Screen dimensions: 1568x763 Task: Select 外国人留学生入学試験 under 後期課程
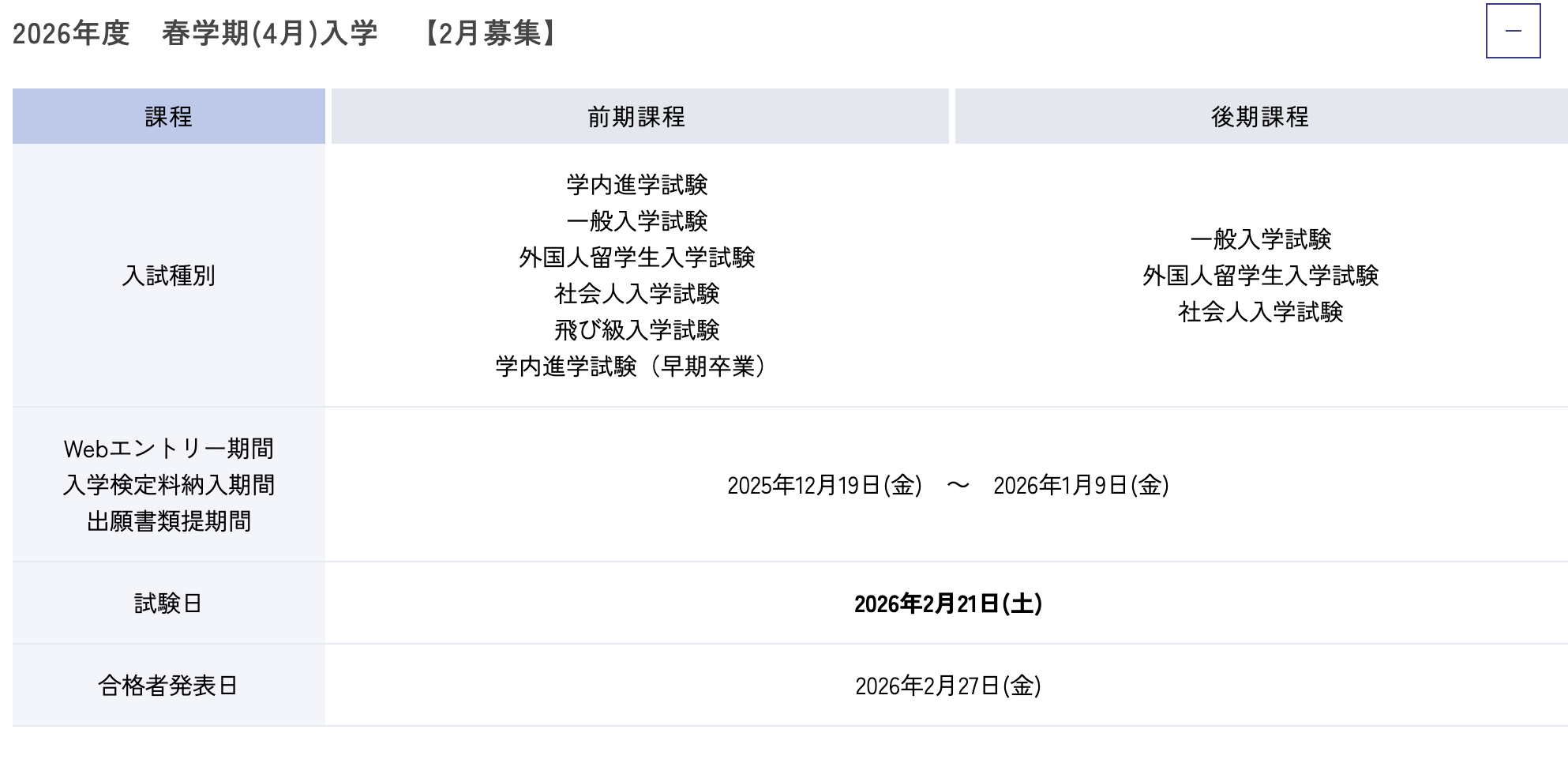(x=1260, y=276)
